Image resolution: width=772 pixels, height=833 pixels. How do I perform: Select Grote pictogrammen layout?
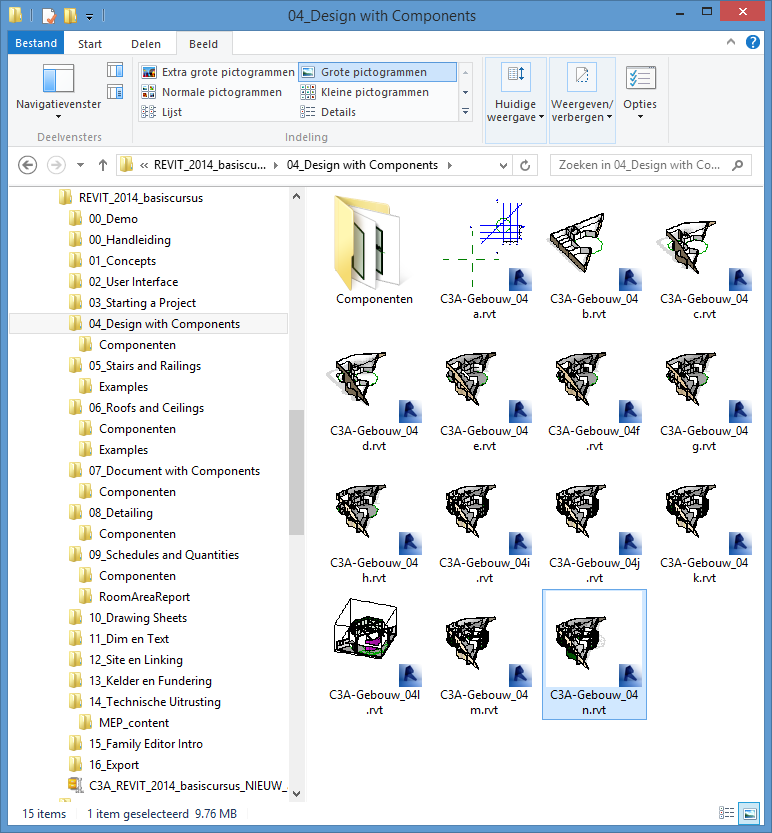pos(377,72)
